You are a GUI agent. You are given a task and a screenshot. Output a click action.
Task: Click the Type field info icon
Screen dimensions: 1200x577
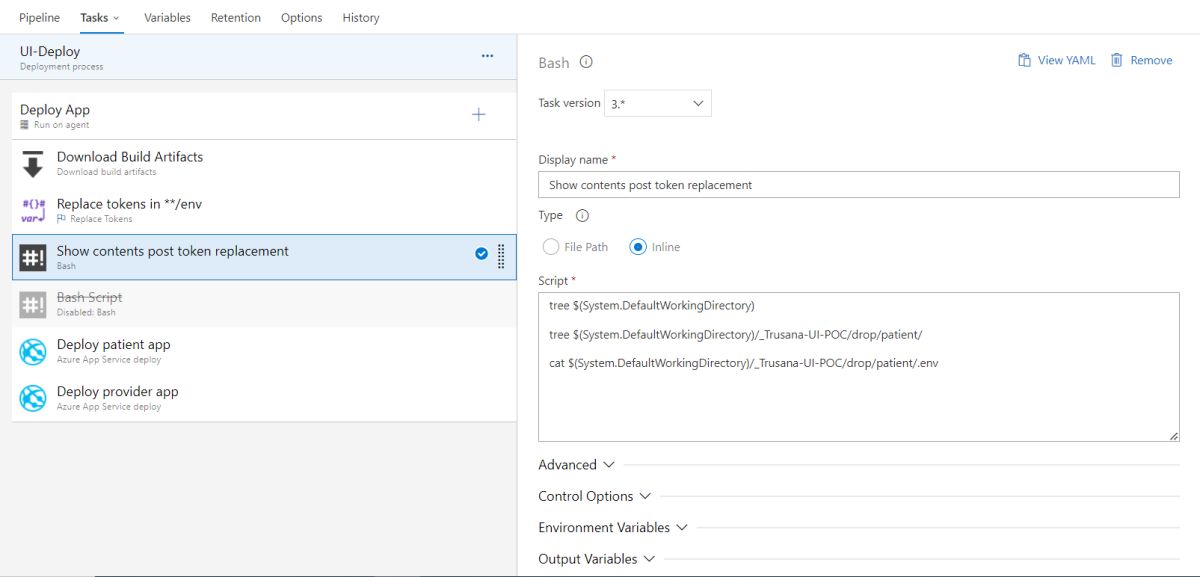(x=583, y=215)
